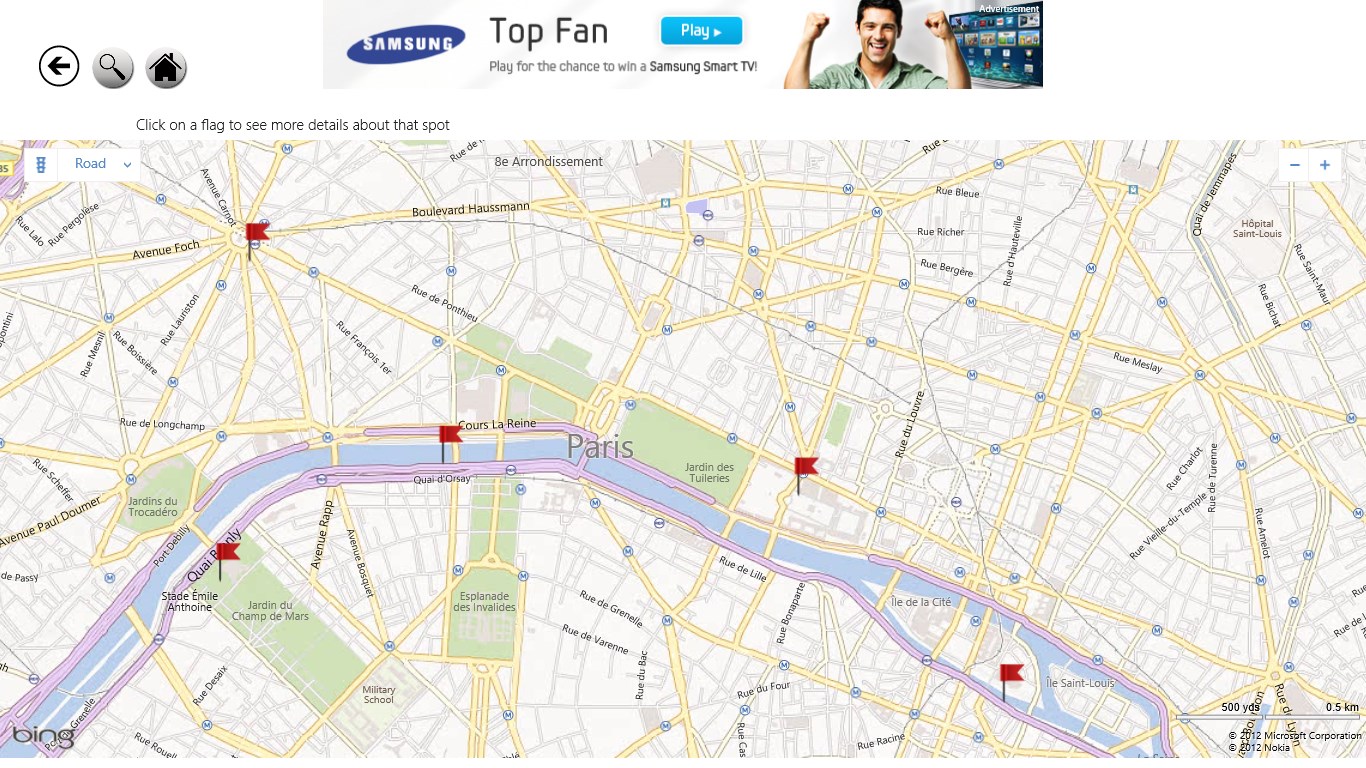Zoom out with the minus button
Screen dimensions: 1366x768
[x=1294, y=165]
